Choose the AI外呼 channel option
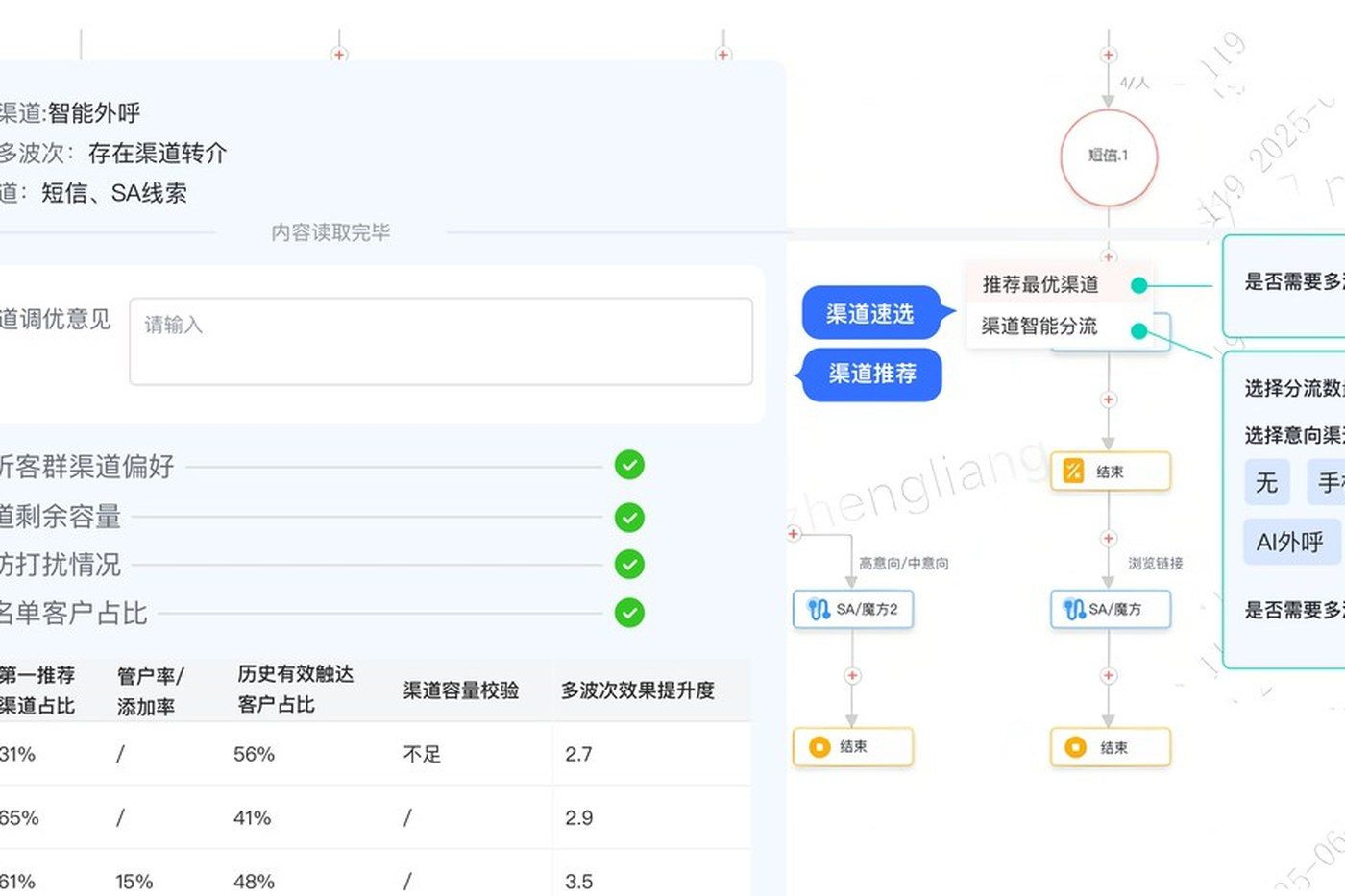 click(1290, 543)
